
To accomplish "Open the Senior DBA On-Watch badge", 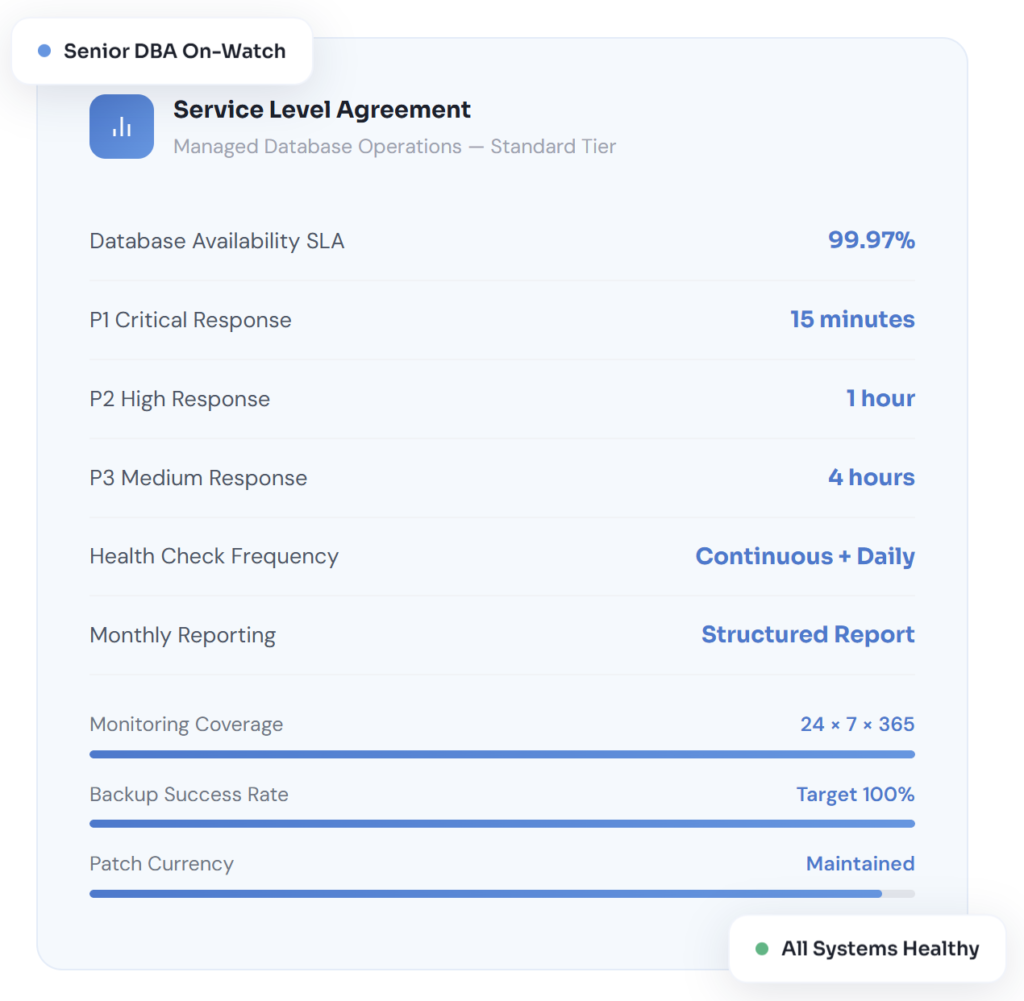I will tap(163, 51).
